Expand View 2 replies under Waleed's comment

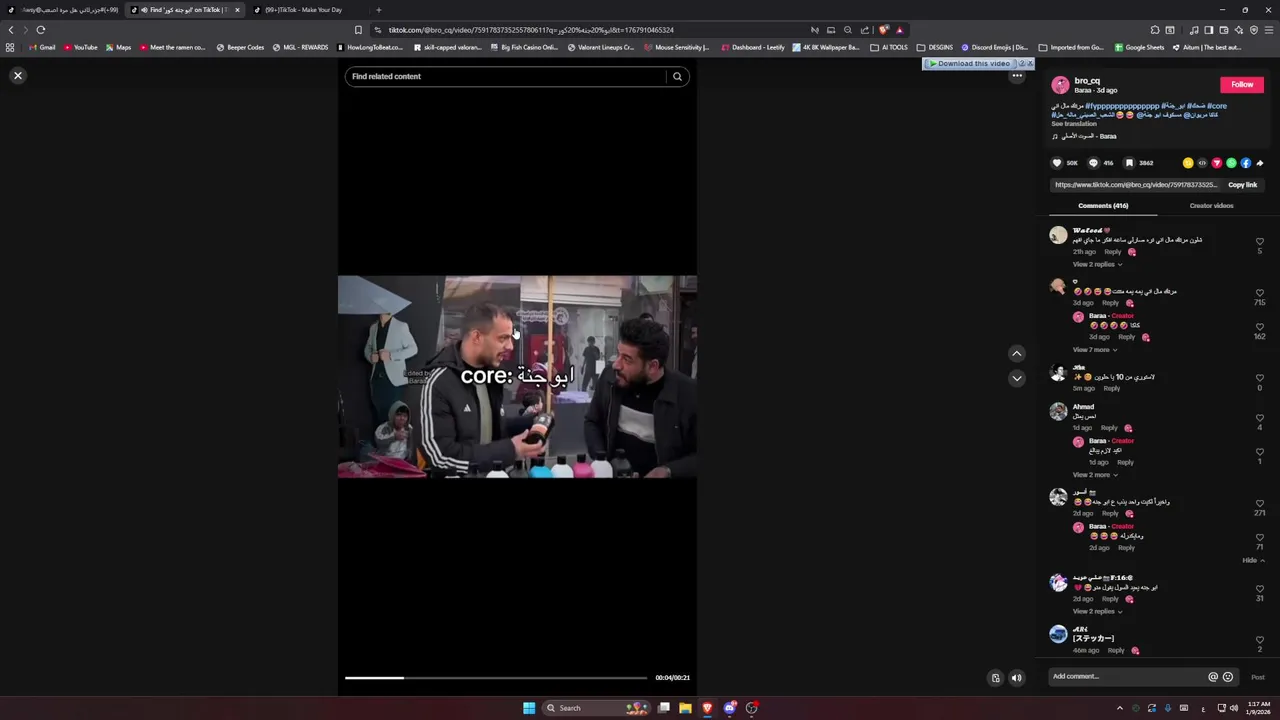click(1097, 264)
